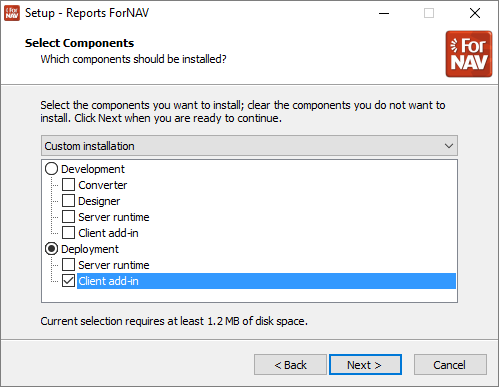This screenshot has height=387, width=499.
Task: Enable the Development Converter checkbox
Action: tap(68, 185)
